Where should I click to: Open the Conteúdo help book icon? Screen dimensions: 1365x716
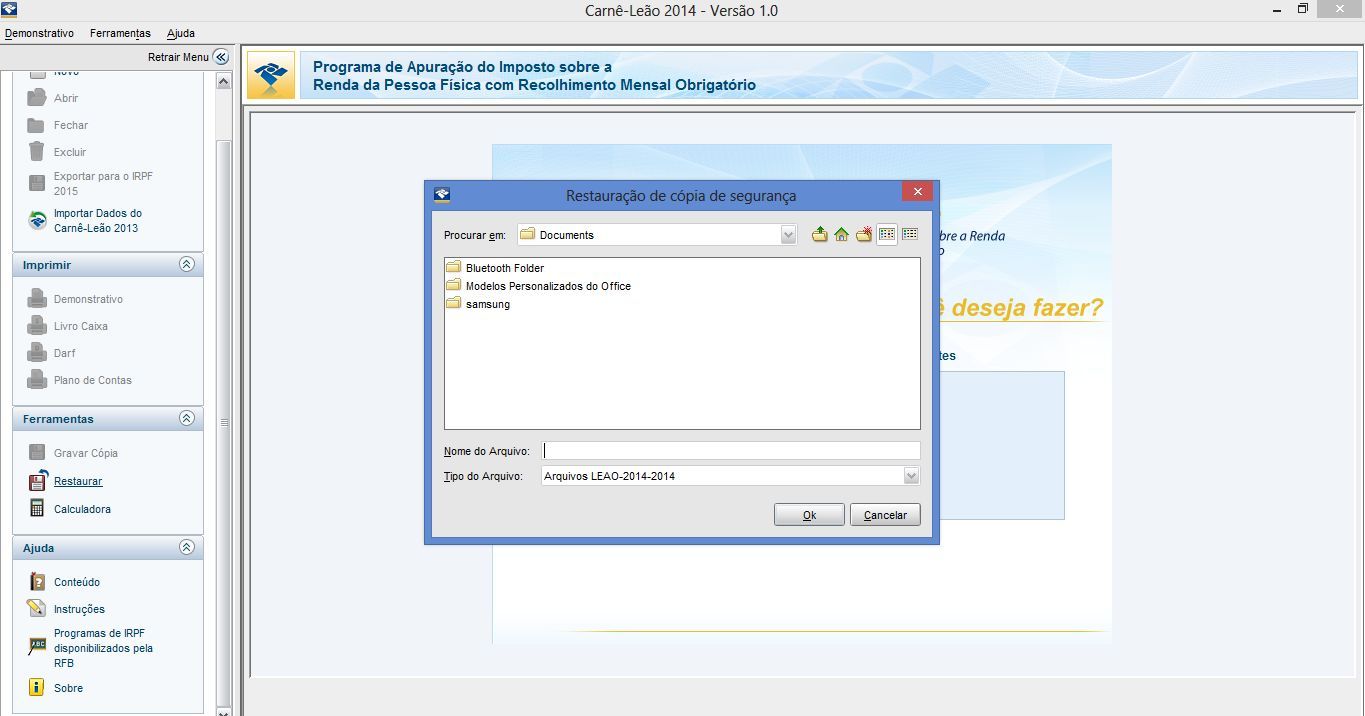click(x=37, y=582)
